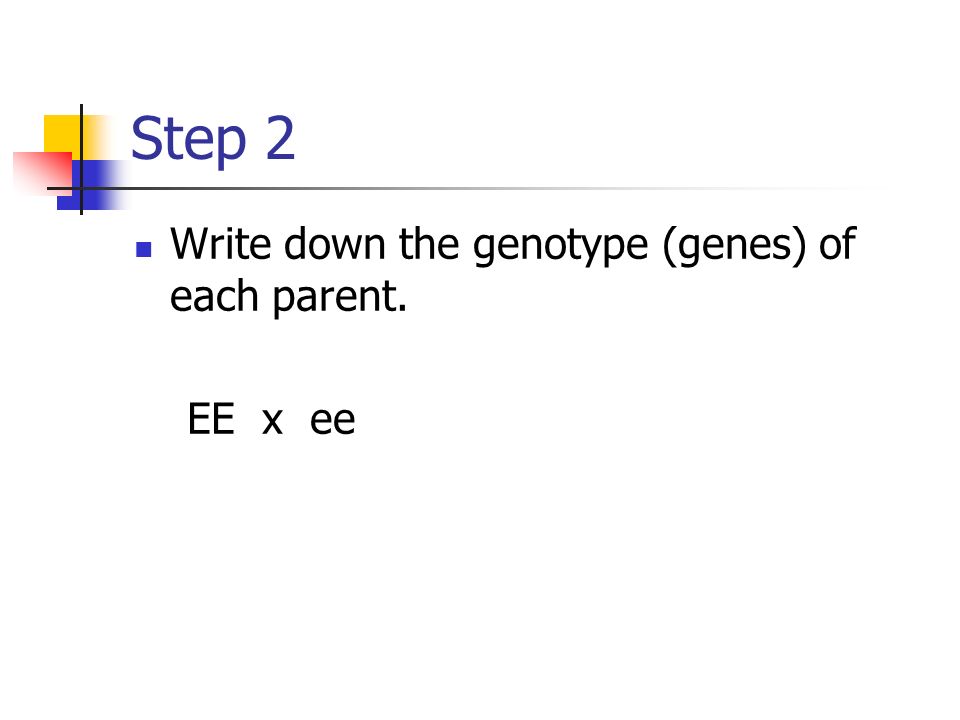
Task: Click the word "parent."
Action: (340, 299)
